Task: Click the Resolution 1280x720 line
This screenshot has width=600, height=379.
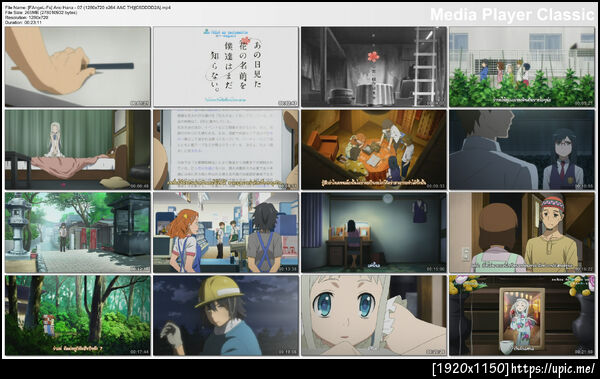Action: (x=26, y=18)
